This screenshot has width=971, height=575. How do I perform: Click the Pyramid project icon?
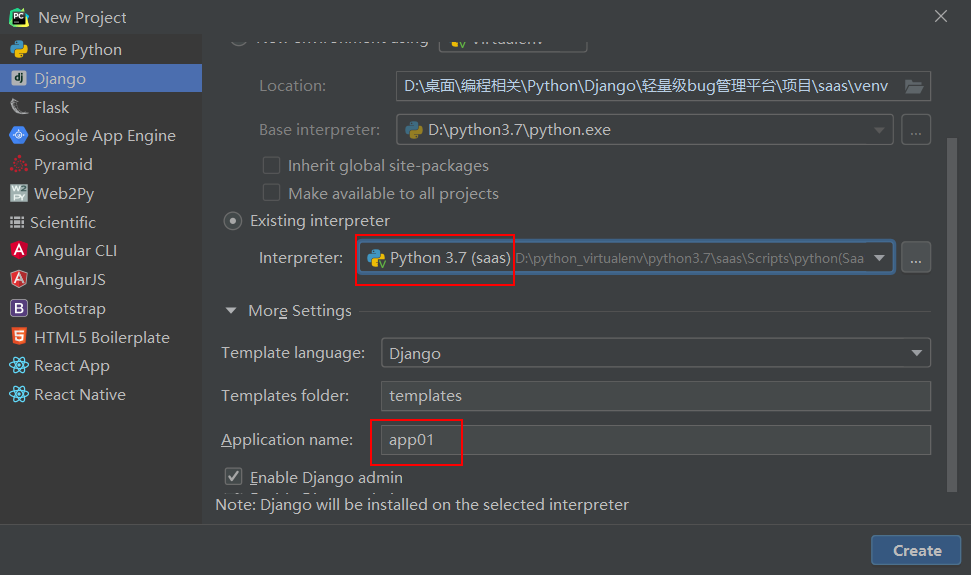click(19, 165)
